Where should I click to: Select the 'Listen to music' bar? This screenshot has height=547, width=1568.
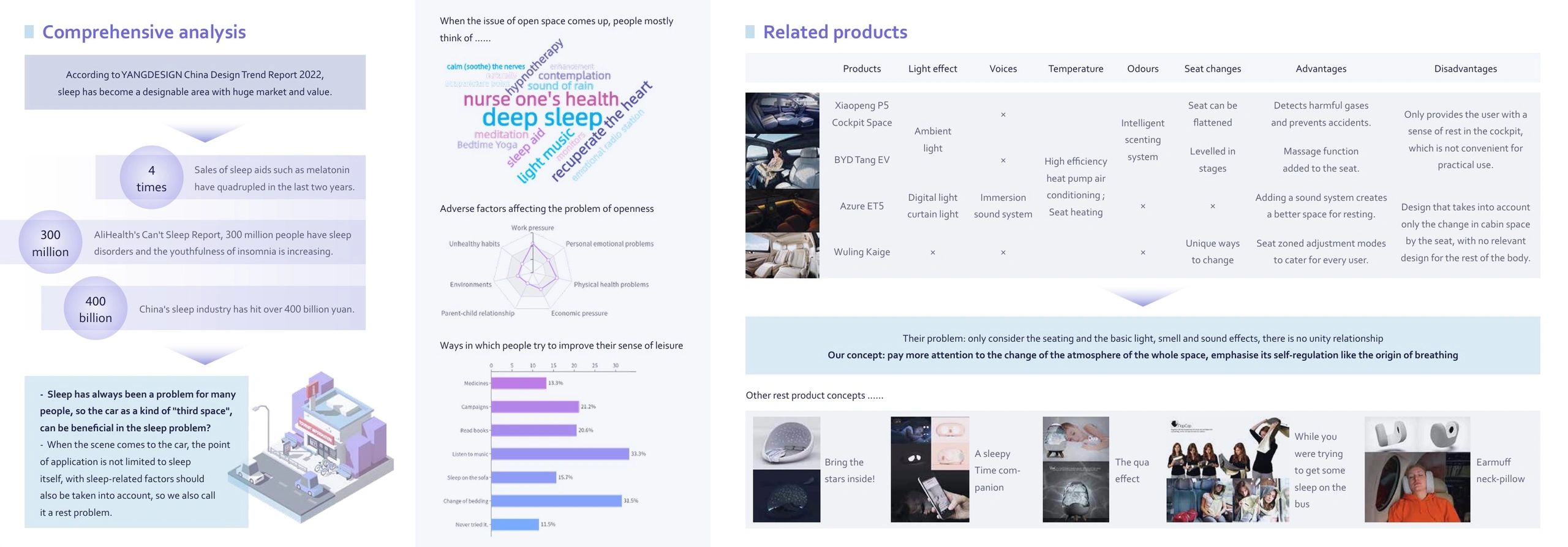tap(560, 454)
